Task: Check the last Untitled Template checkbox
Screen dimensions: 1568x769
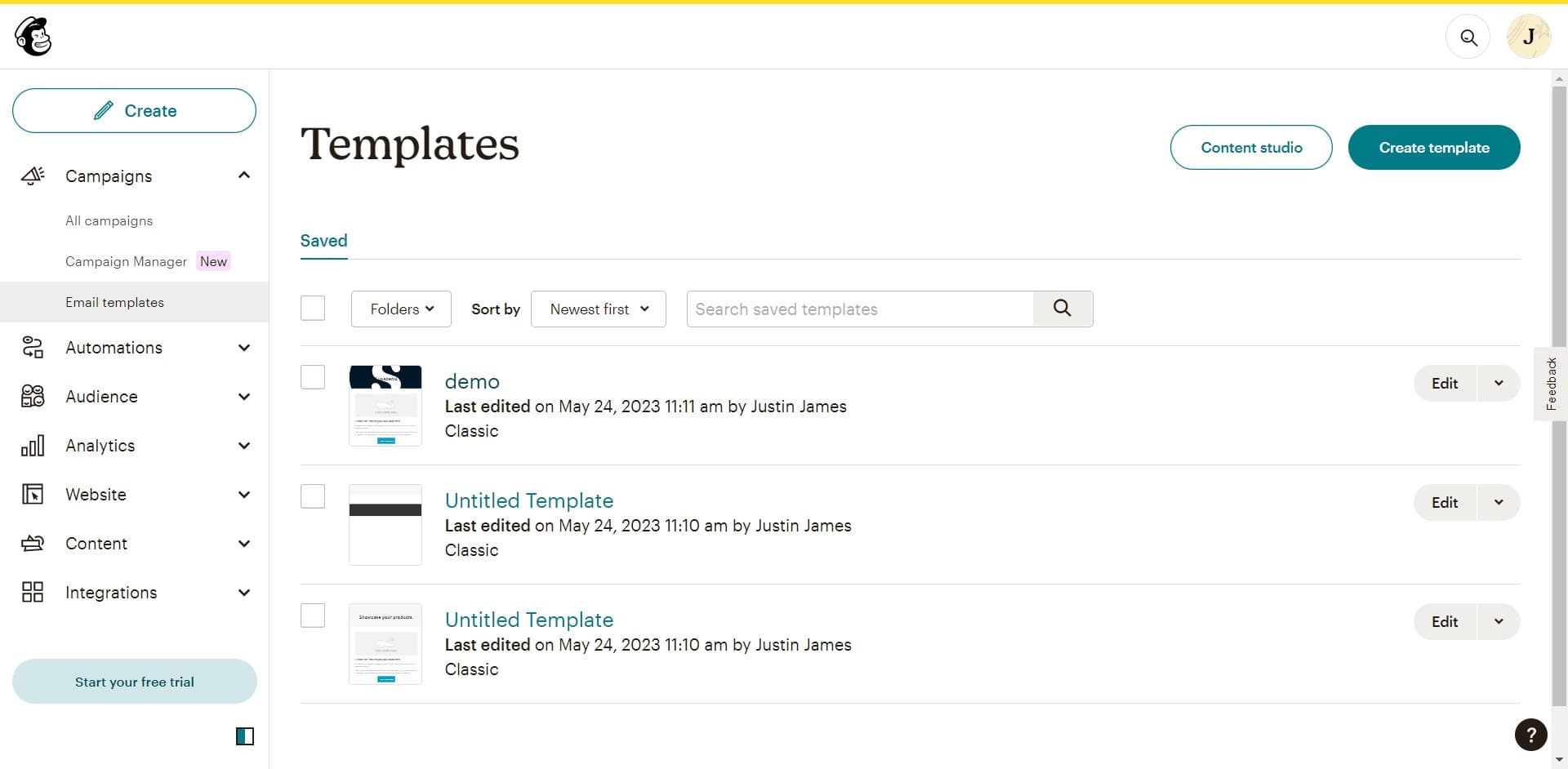Action: [313, 616]
